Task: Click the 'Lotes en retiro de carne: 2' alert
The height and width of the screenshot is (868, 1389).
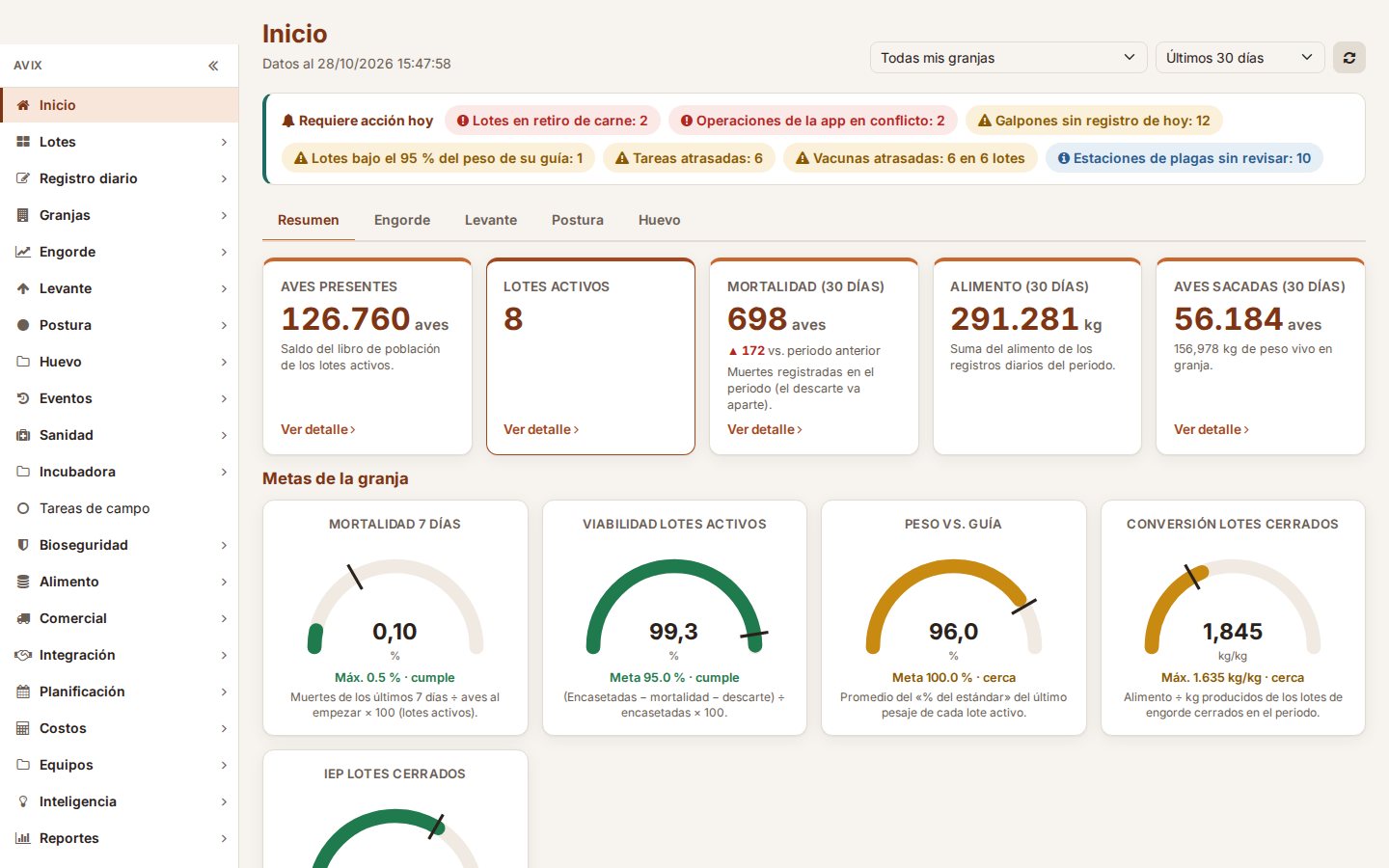Action: click(553, 121)
